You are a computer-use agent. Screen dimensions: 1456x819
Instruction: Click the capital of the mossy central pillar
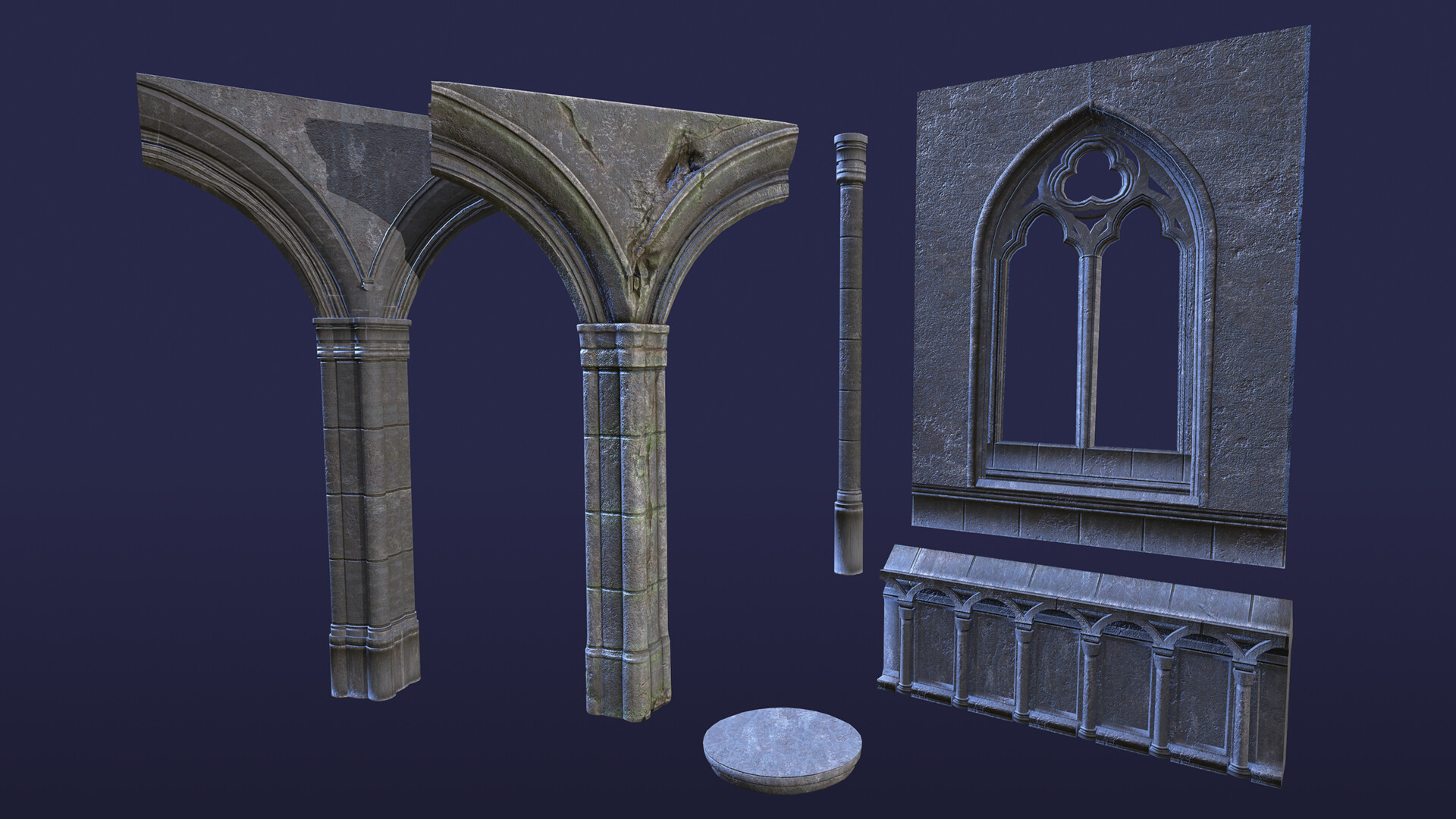pos(623,345)
